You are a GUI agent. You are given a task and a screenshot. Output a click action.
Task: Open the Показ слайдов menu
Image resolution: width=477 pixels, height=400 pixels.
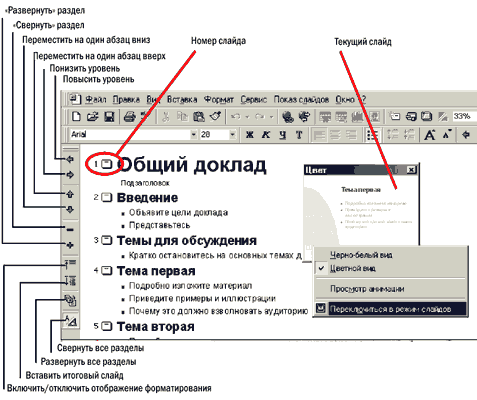point(301,99)
